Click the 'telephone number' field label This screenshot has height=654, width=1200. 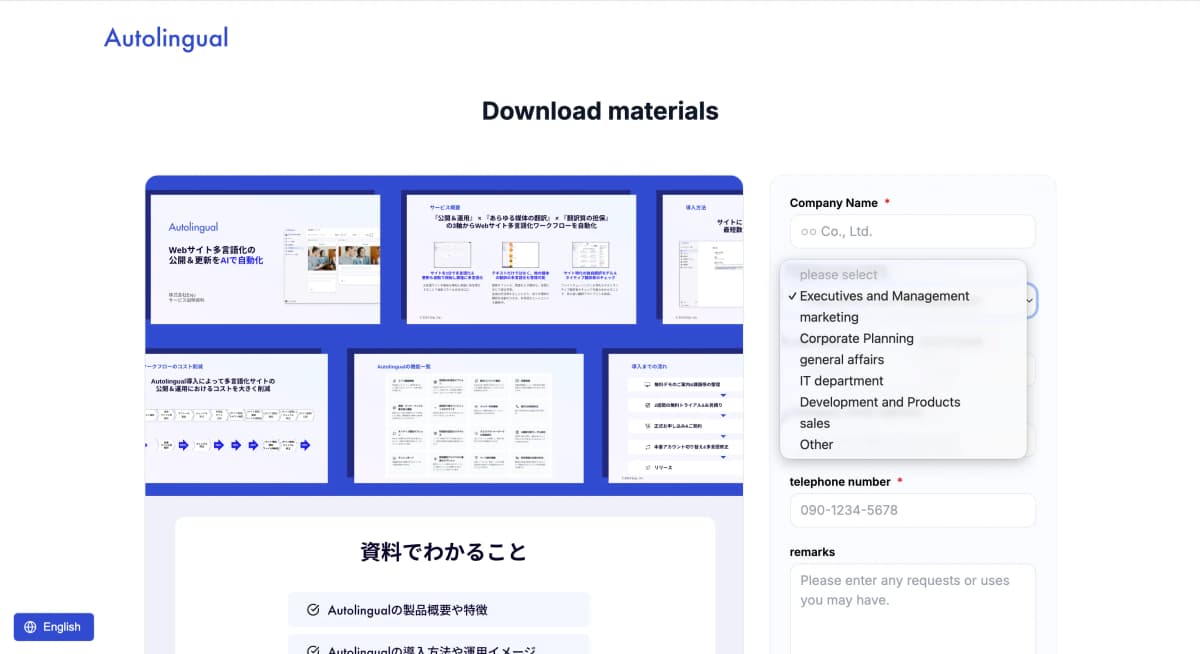coord(840,482)
